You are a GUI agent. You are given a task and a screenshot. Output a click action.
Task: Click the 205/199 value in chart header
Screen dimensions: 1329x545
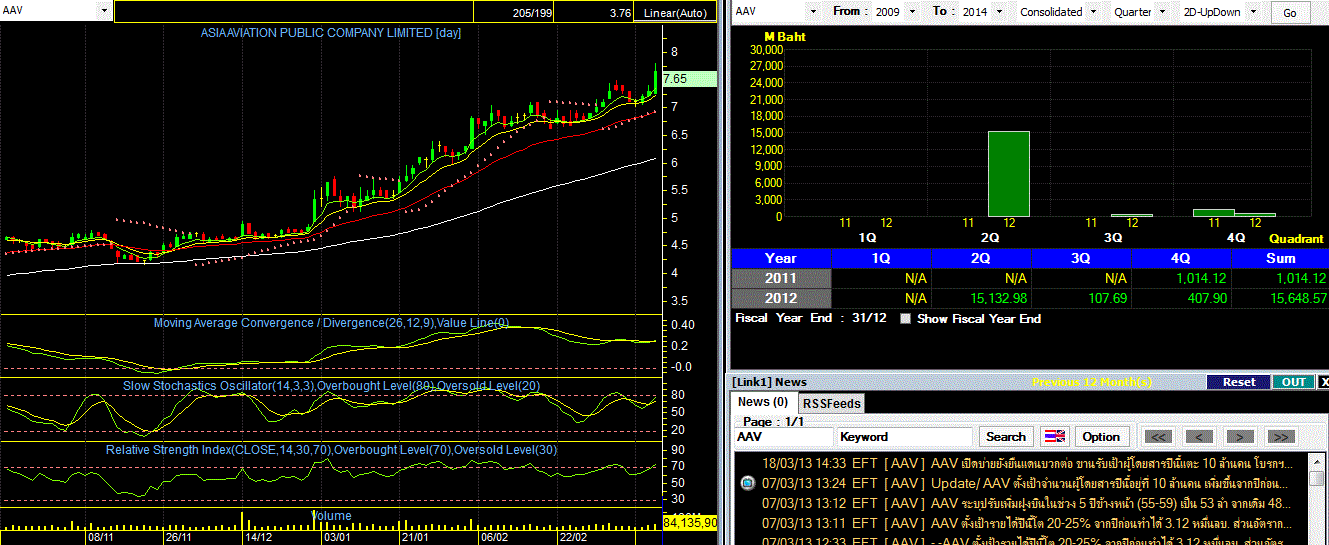click(531, 13)
